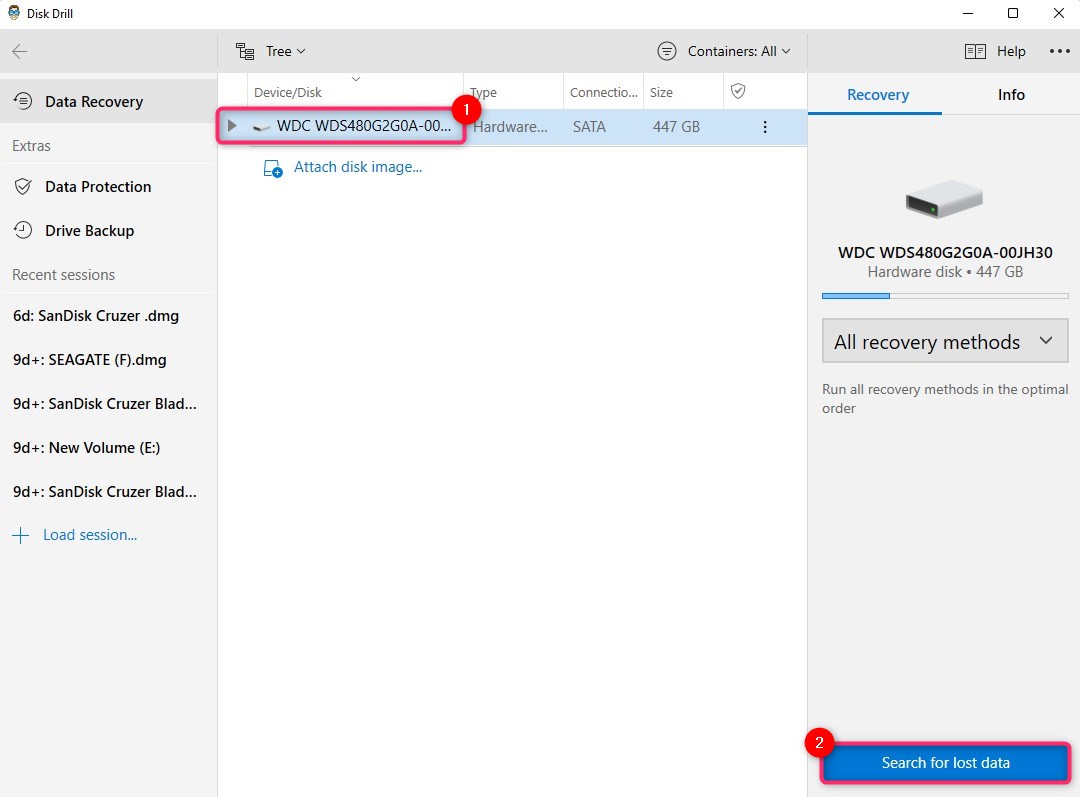Open Data Protection section

109,187
